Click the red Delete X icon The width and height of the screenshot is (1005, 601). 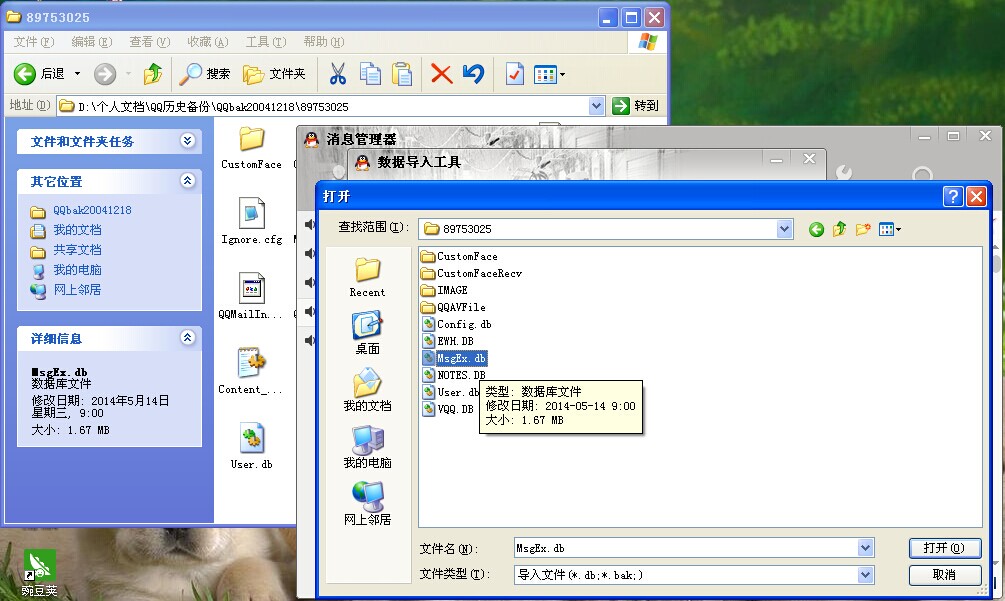442,74
